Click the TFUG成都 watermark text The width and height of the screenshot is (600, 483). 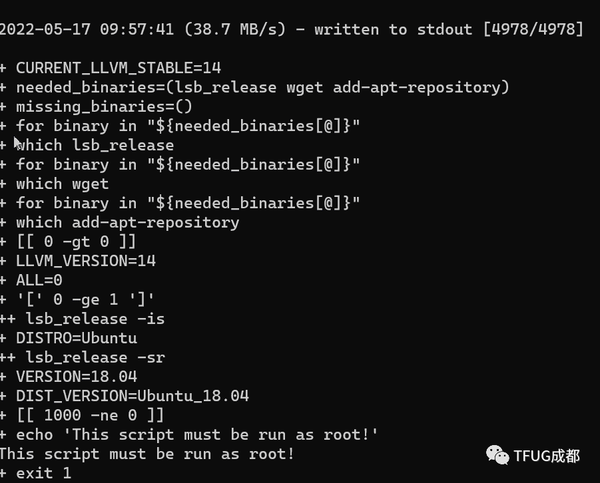pos(546,456)
